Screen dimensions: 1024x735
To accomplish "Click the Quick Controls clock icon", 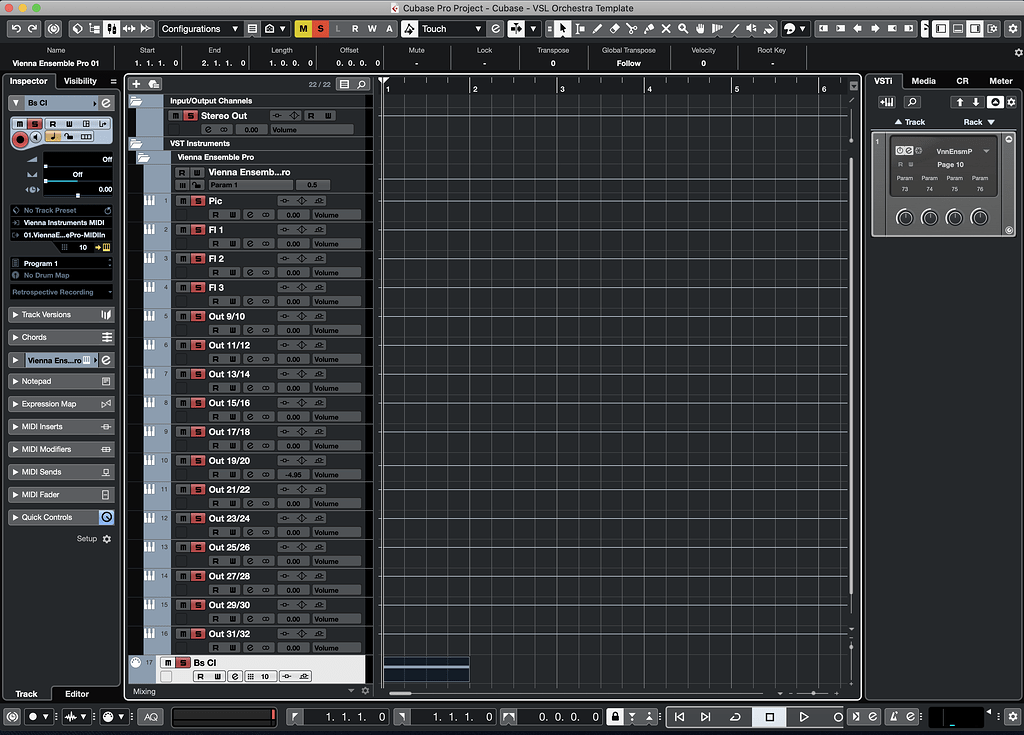I will pyautogui.click(x=106, y=517).
